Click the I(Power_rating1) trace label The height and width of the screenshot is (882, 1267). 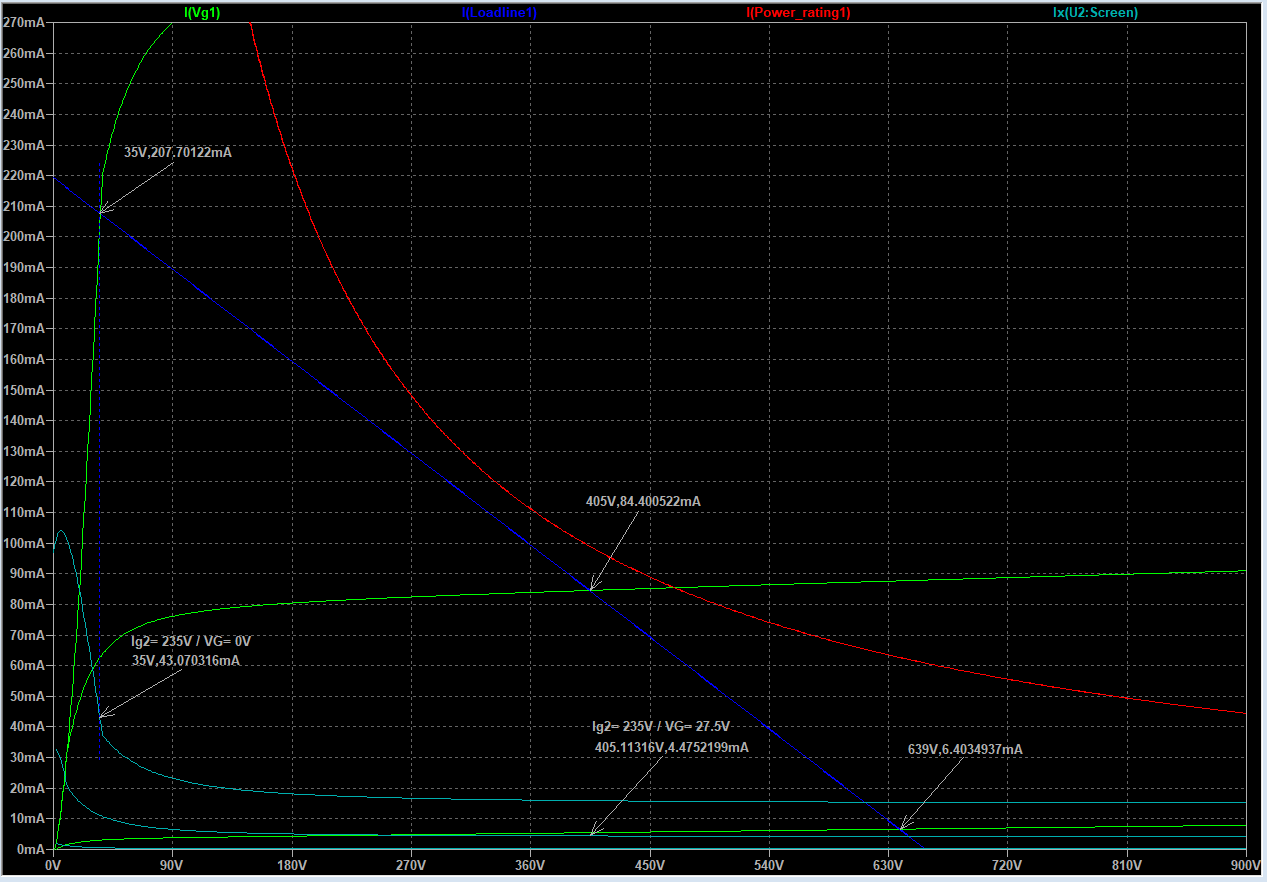coord(798,13)
